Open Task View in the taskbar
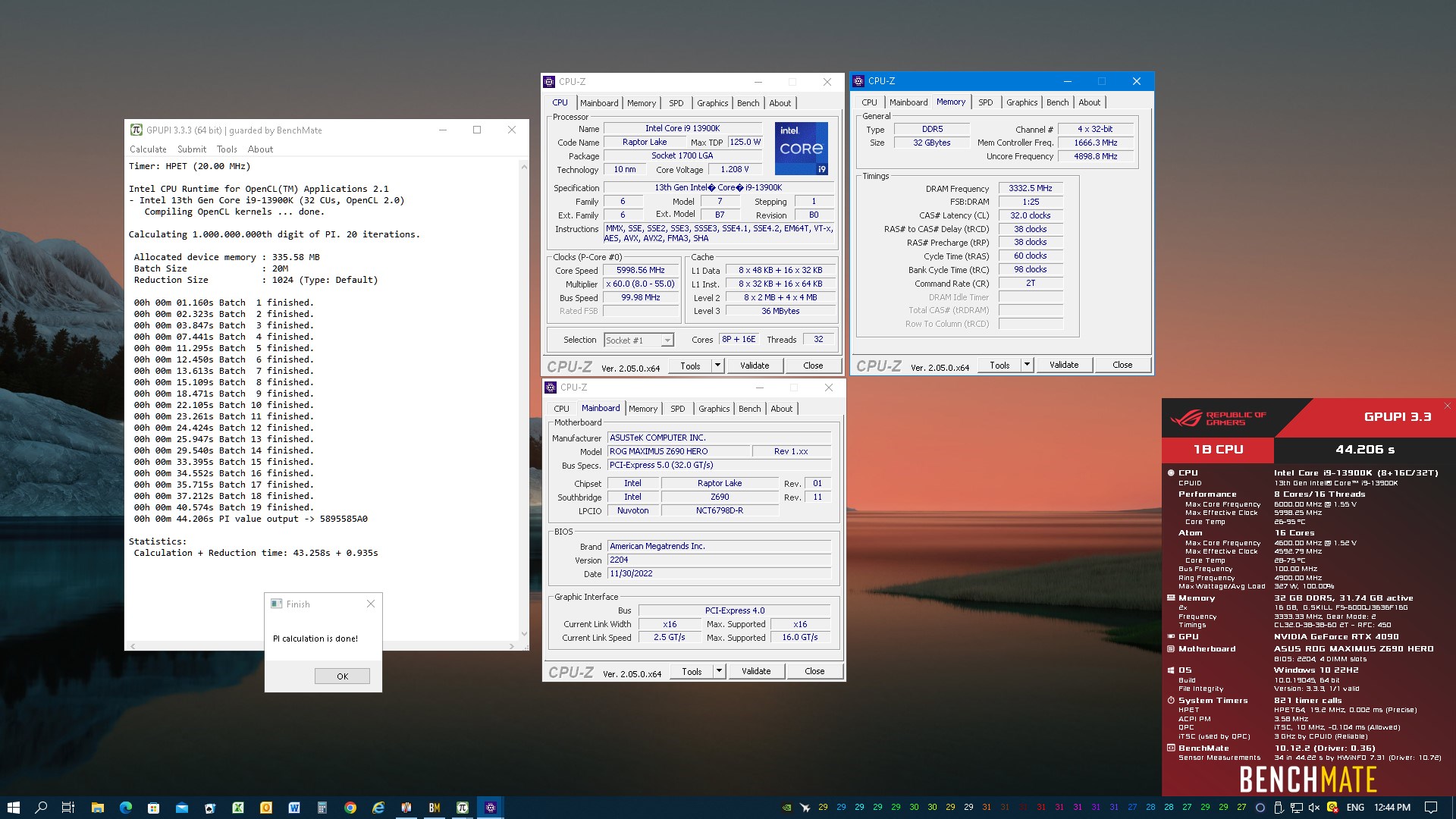 [x=67, y=808]
